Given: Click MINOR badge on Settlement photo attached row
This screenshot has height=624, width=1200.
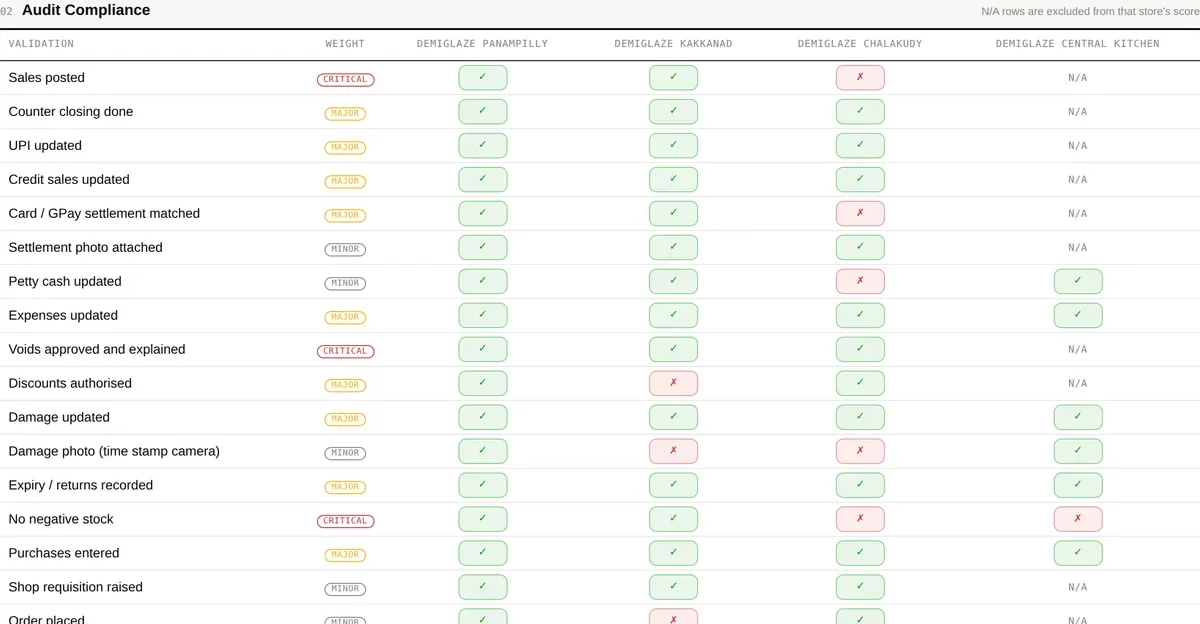Looking at the screenshot, I should [345, 249].
